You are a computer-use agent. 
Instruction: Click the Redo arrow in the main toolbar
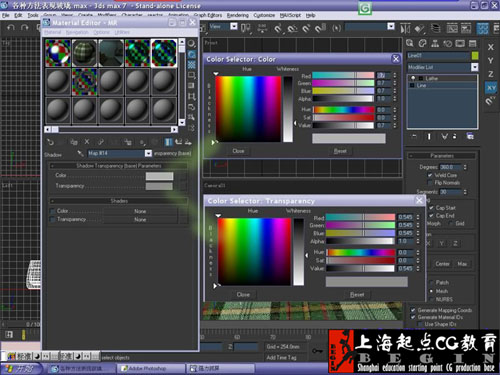(25, 27)
